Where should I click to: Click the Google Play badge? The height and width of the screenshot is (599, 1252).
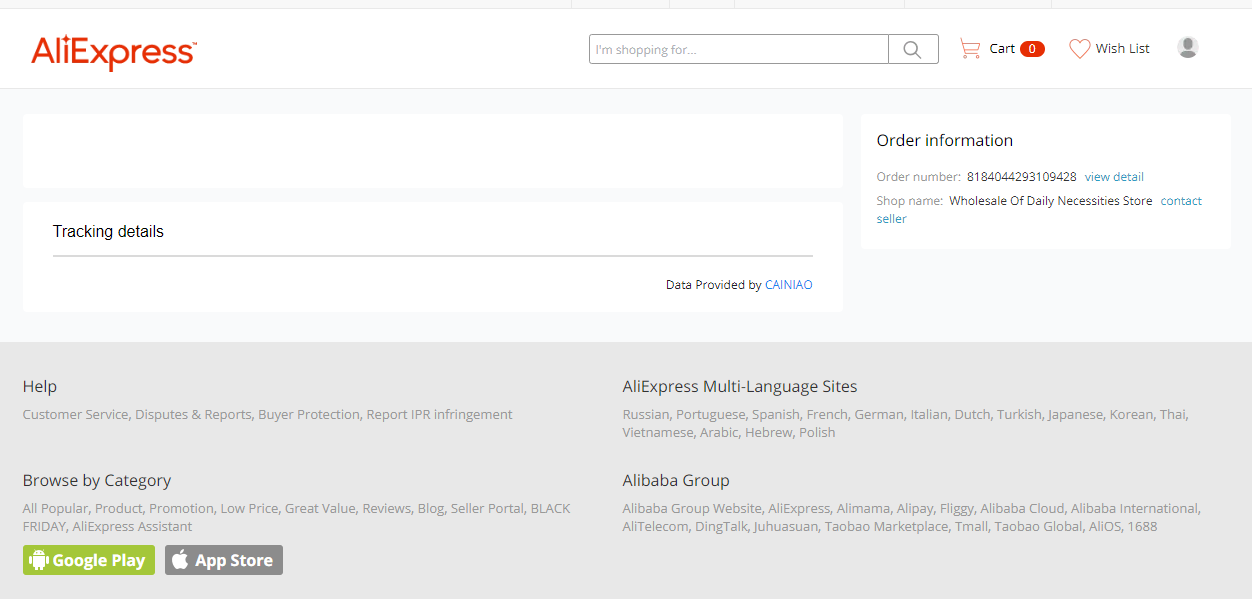pos(89,560)
